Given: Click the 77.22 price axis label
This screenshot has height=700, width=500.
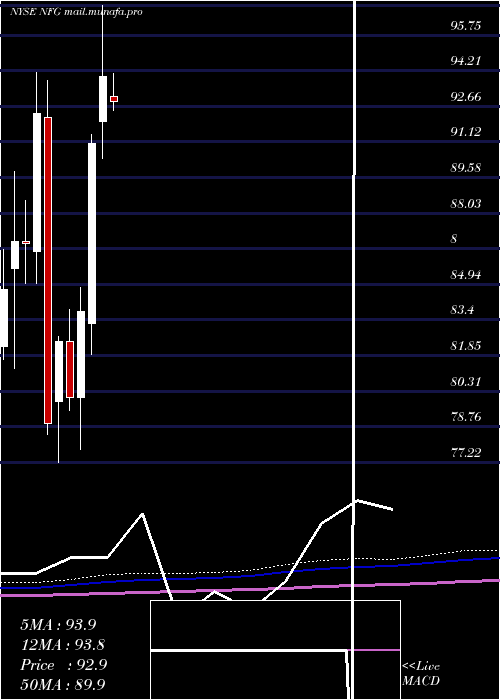Looking at the screenshot, I should [466, 453].
